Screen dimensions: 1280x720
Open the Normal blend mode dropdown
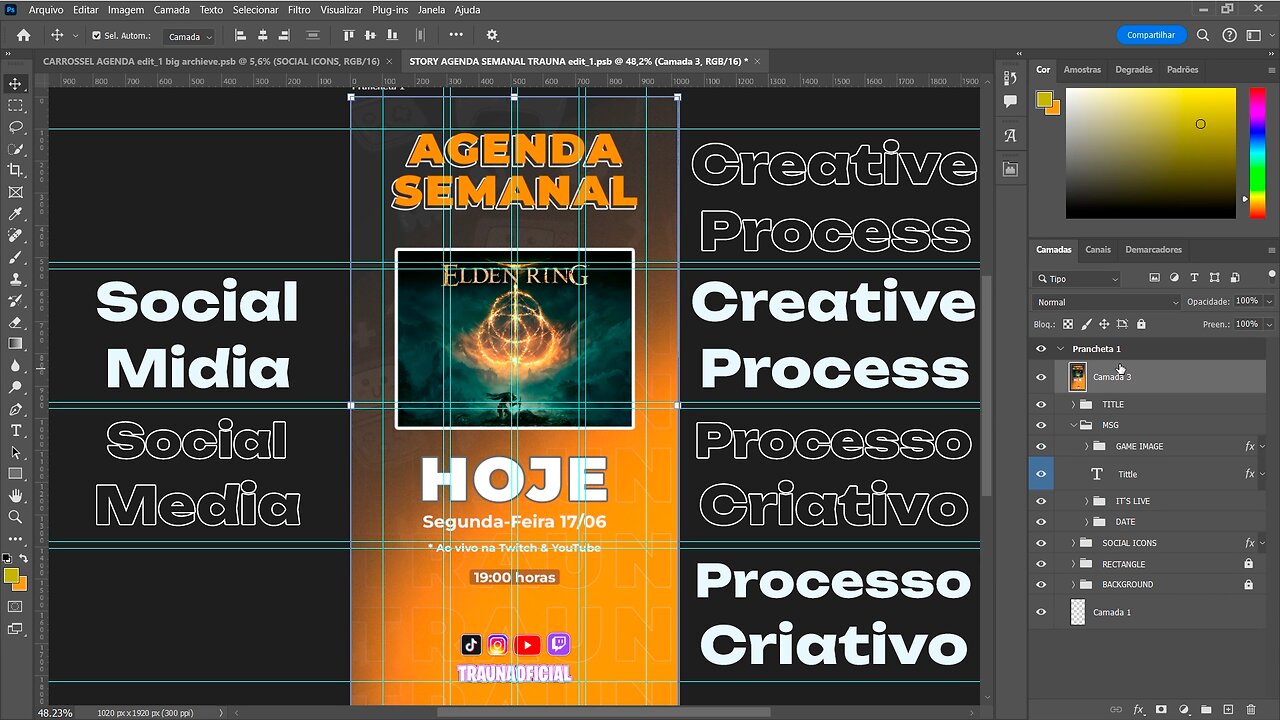[x=1107, y=302]
